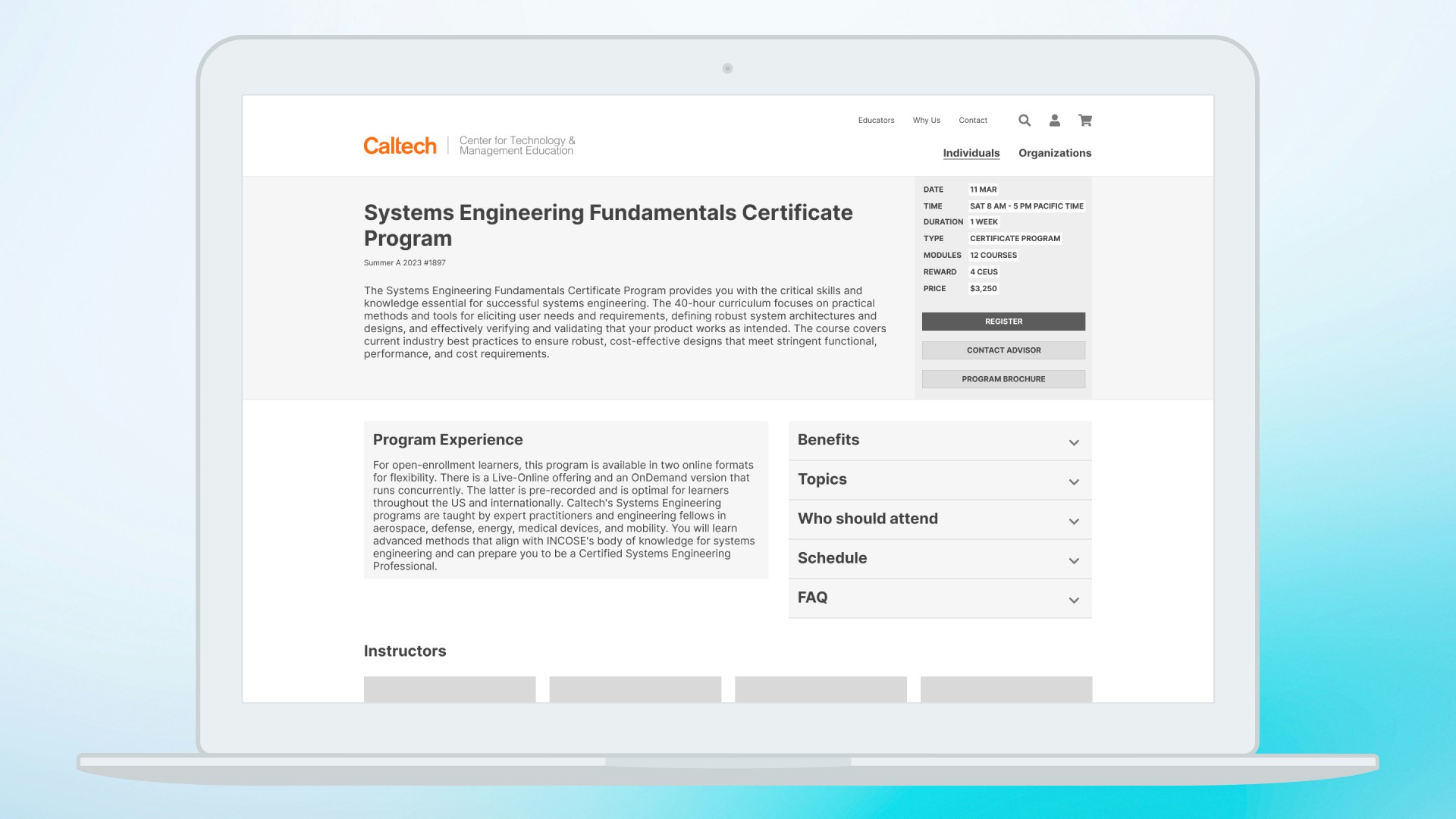The height and width of the screenshot is (819, 1456).
Task: Expand the FAQ section
Action: (x=940, y=598)
